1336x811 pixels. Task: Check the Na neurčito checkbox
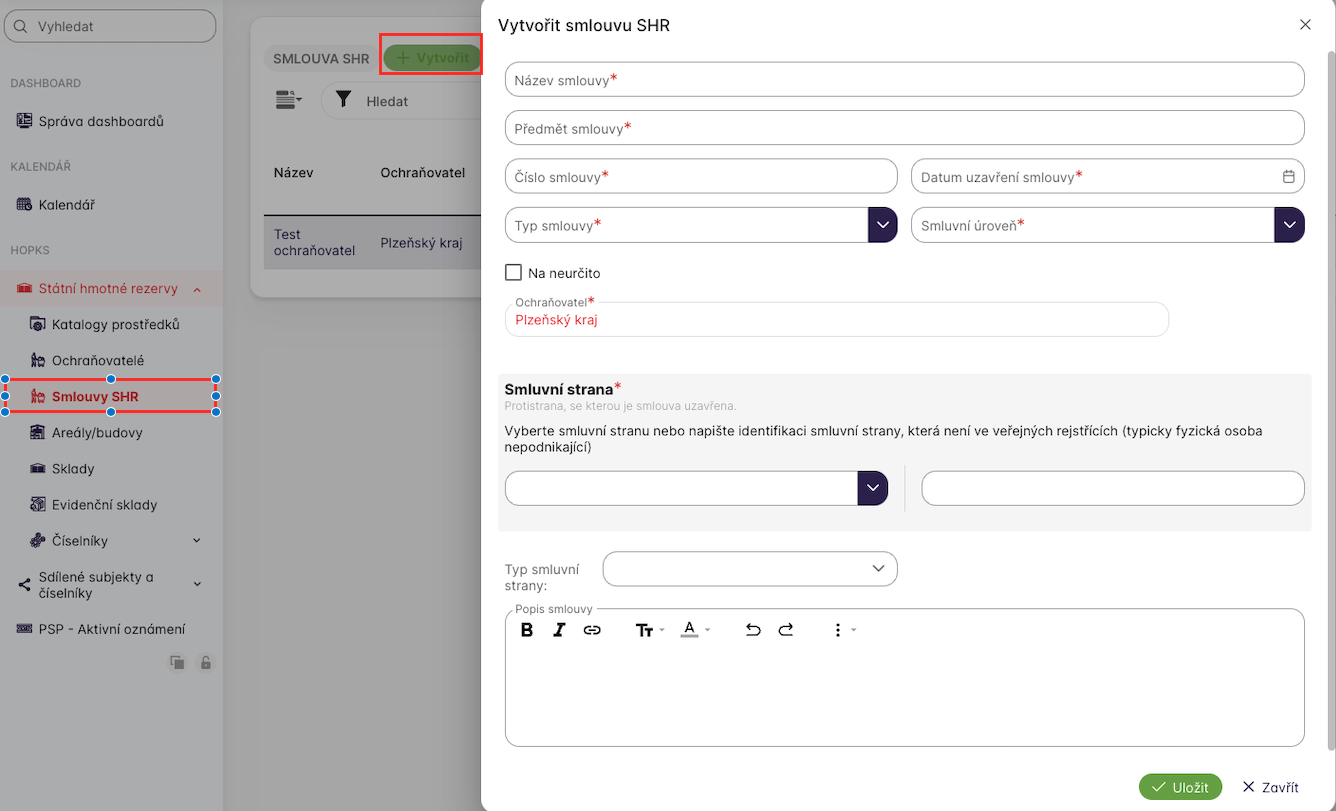[x=514, y=273]
